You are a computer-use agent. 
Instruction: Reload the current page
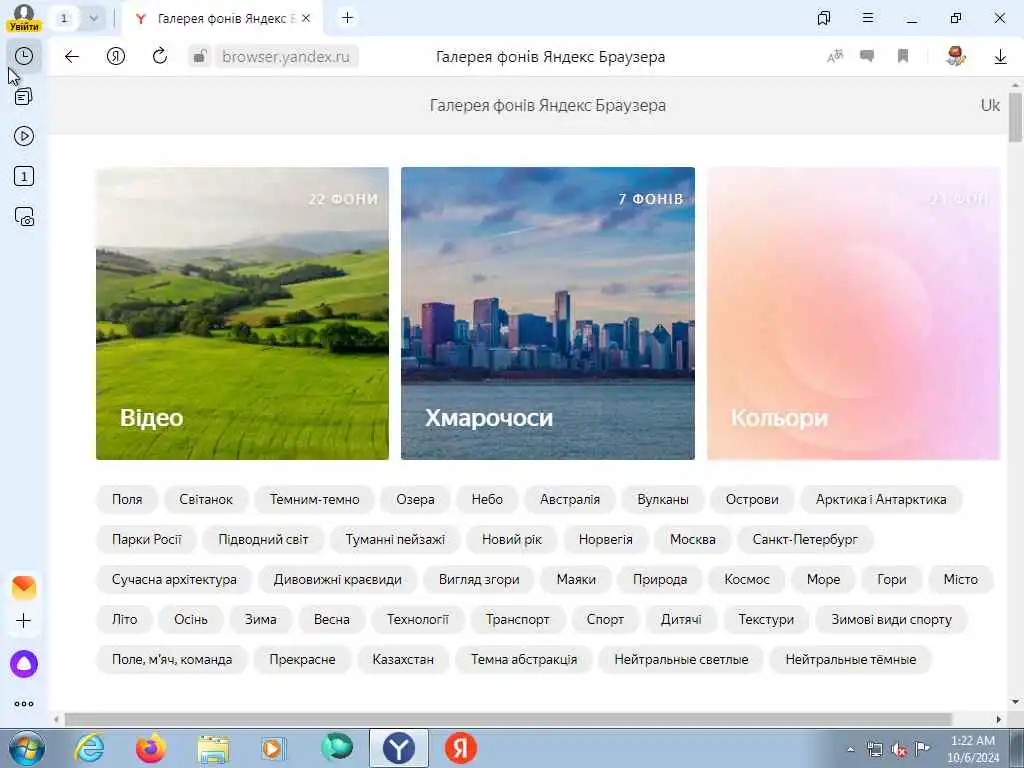click(x=160, y=57)
